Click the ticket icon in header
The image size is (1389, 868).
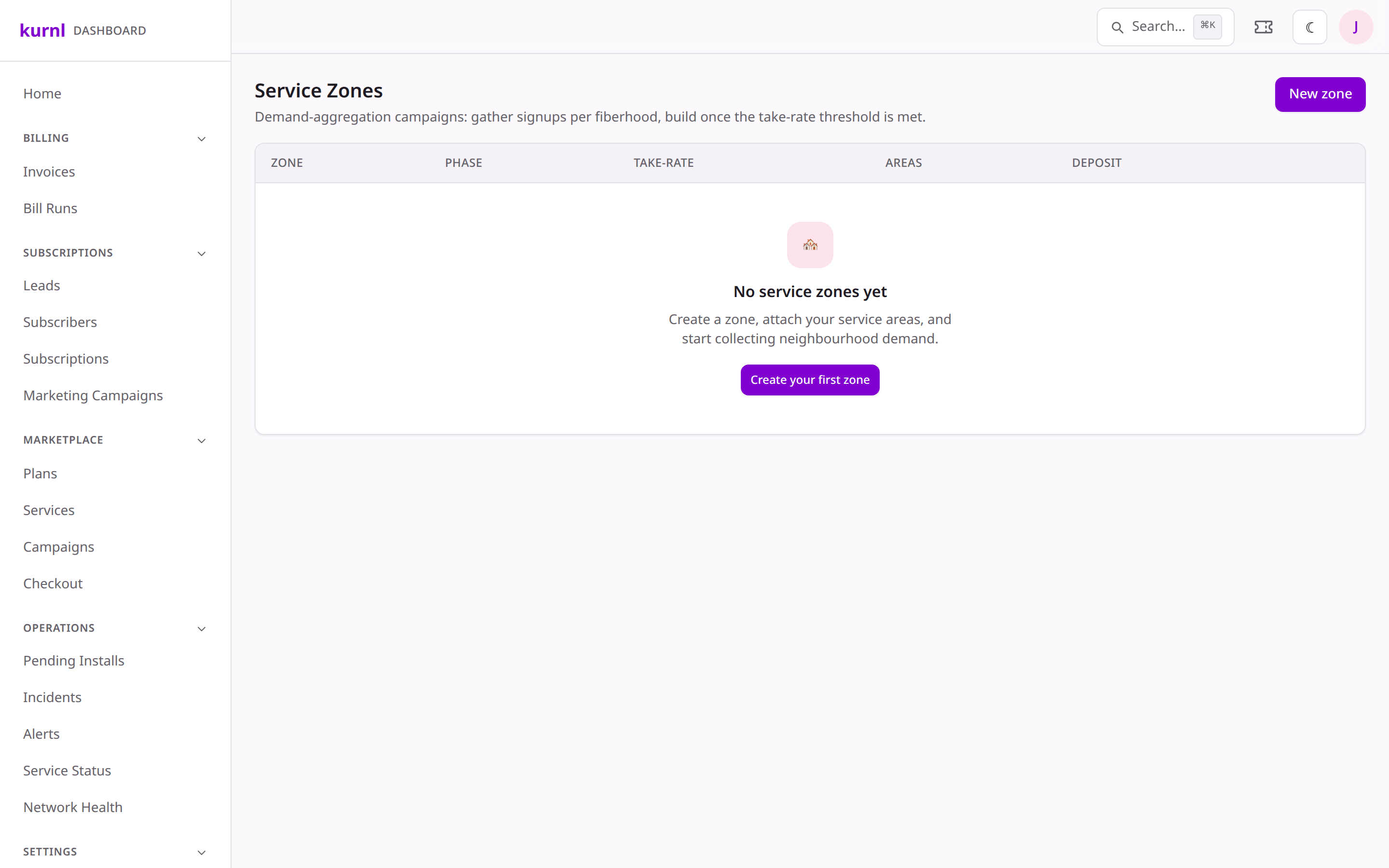click(x=1263, y=27)
